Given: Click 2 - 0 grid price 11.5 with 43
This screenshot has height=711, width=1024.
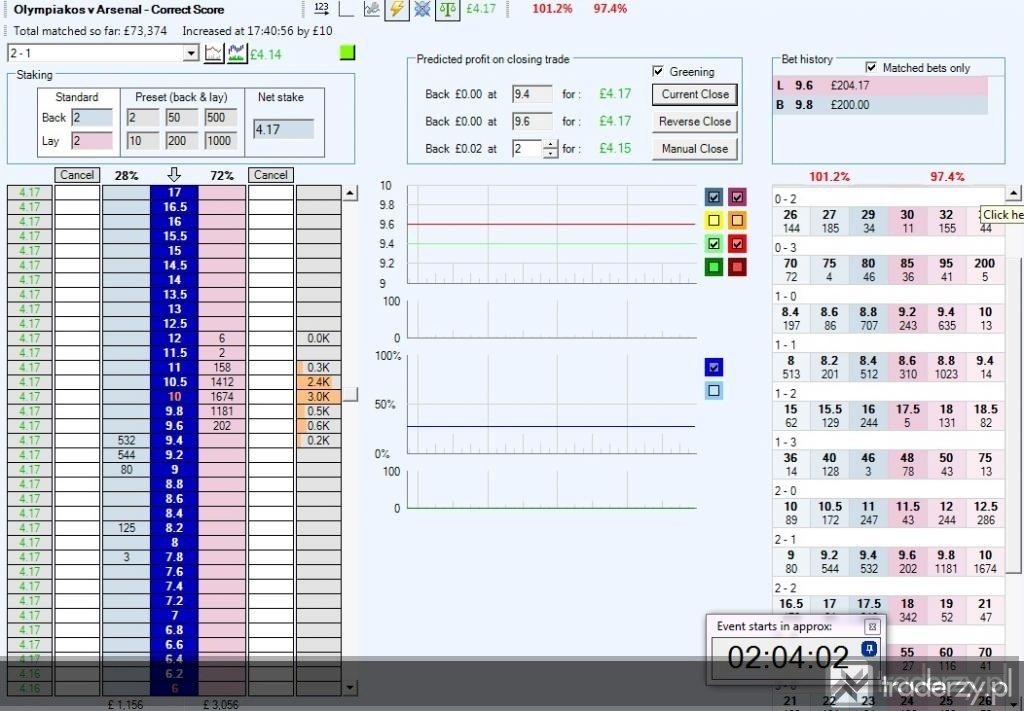Looking at the screenshot, I should (907, 513).
